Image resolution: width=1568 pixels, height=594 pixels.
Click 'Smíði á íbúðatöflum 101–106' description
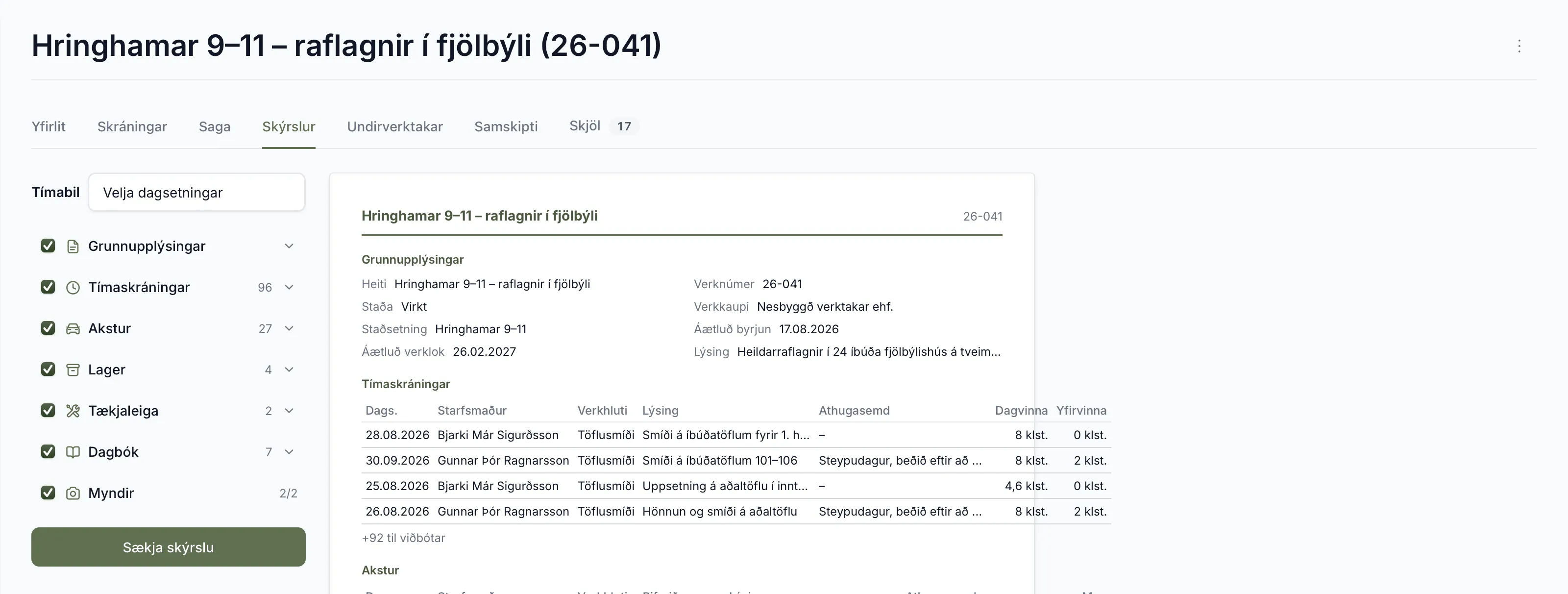(x=719, y=461)
